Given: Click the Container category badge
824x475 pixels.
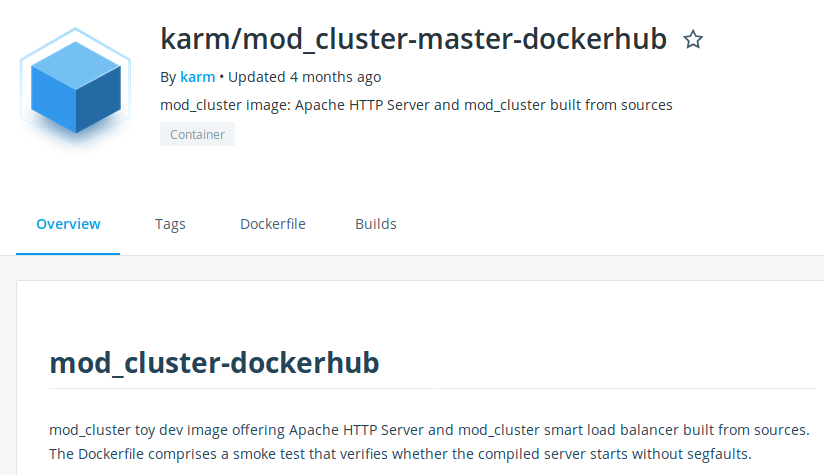Looking at the screenshot, I should 198,135.
